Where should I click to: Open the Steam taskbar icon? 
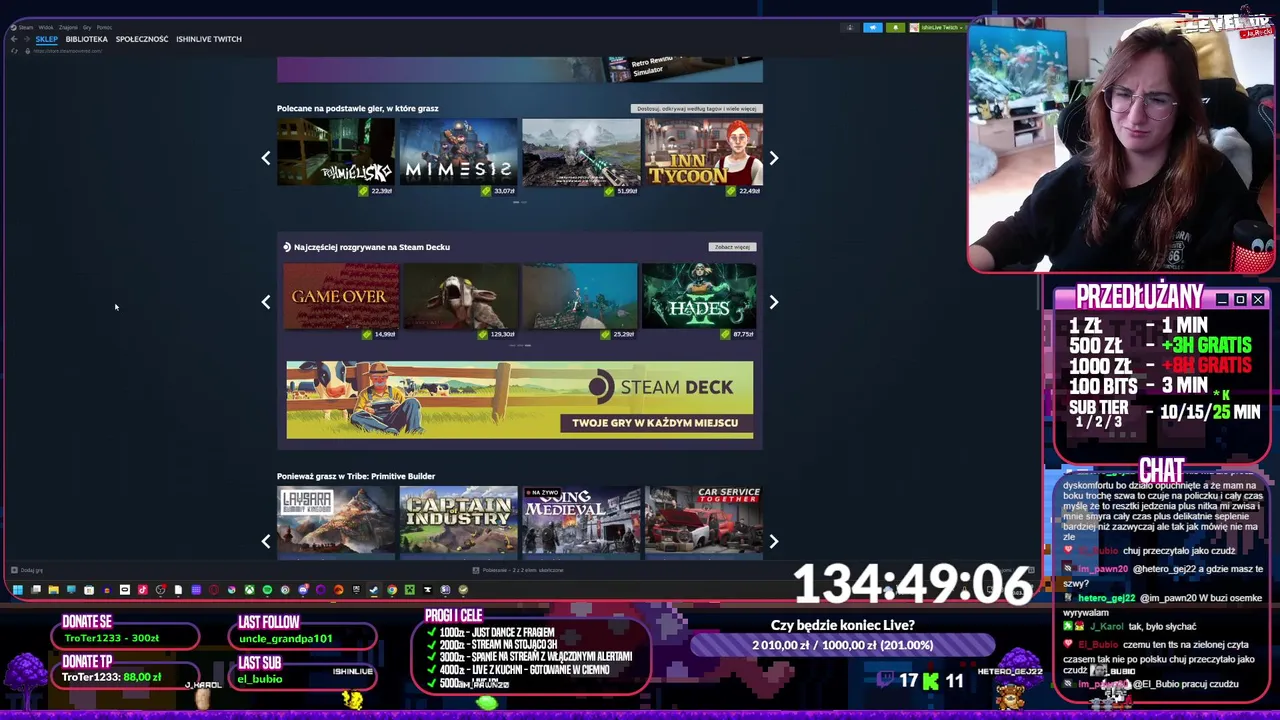tap(373, 590)
